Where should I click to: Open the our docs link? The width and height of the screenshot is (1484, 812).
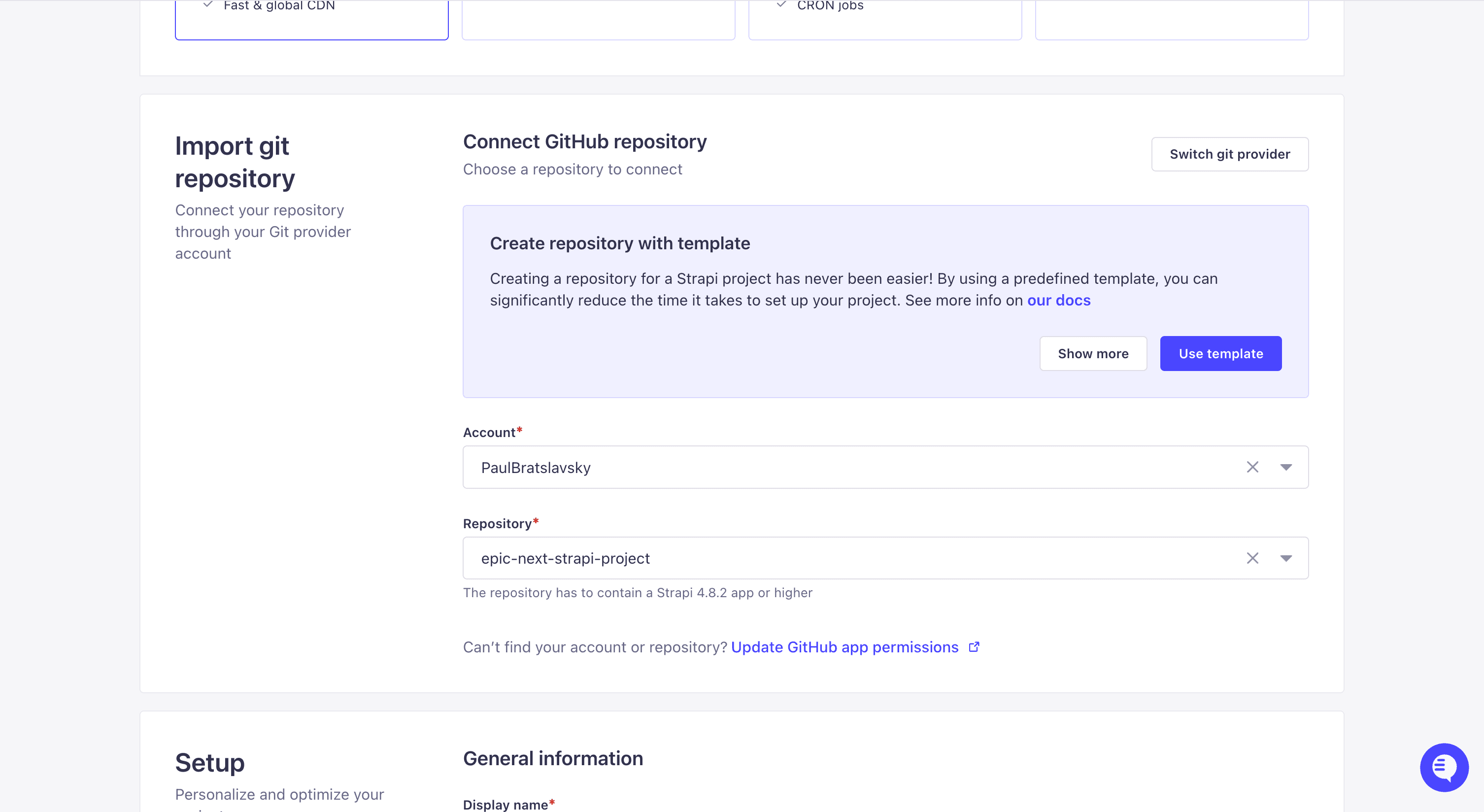(1058, 300)
